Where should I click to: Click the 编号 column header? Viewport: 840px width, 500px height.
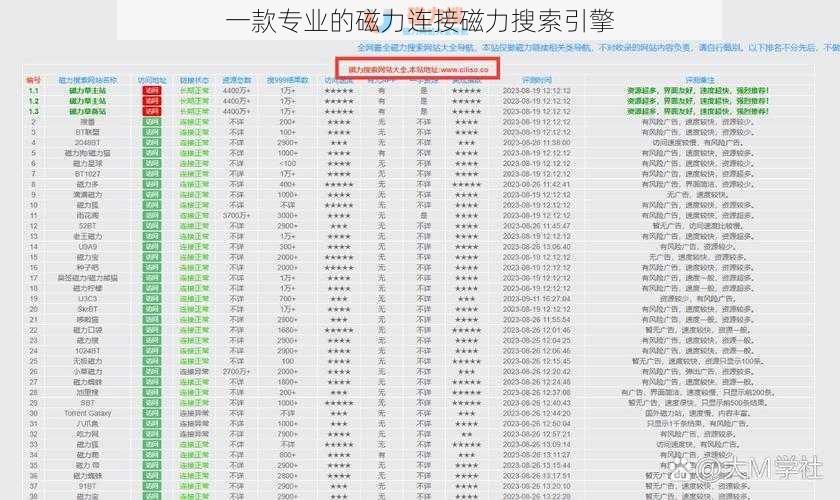click(33, 80)
